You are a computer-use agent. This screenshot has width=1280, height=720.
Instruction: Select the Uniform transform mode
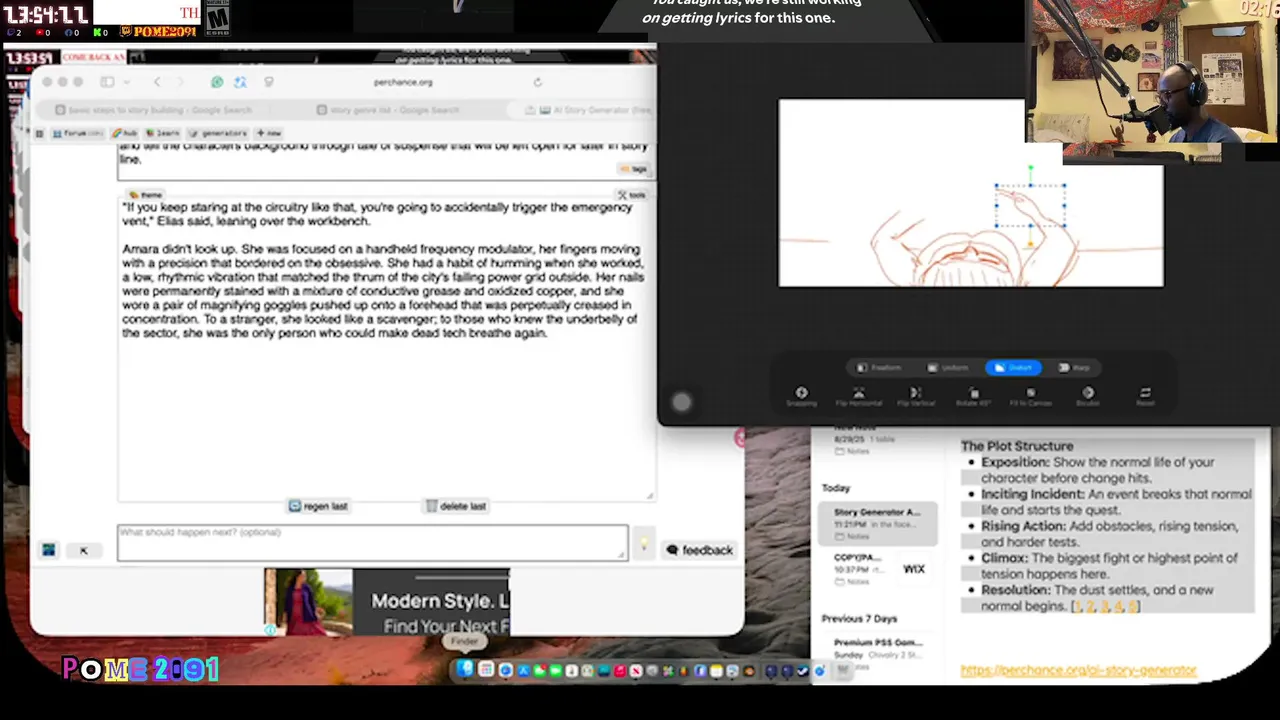coord(948,368)
